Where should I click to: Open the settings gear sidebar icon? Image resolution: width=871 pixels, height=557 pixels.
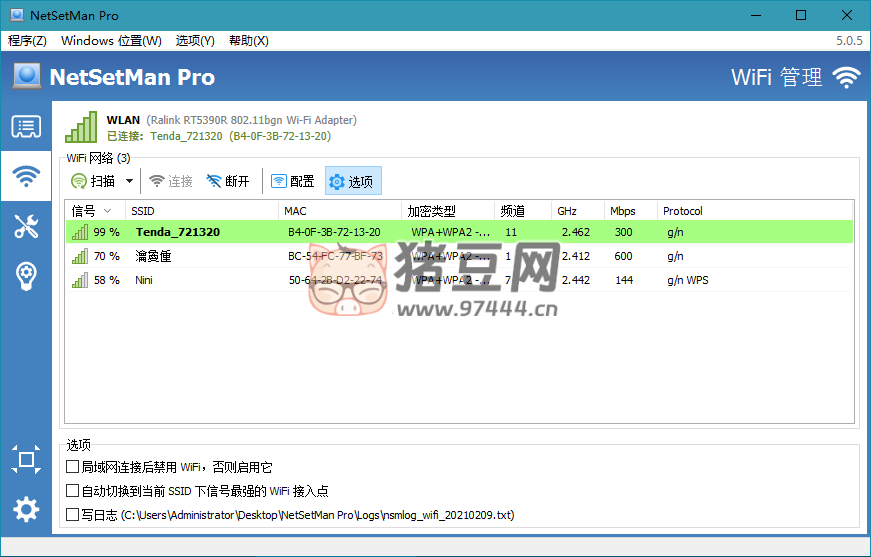coord(26,510)
